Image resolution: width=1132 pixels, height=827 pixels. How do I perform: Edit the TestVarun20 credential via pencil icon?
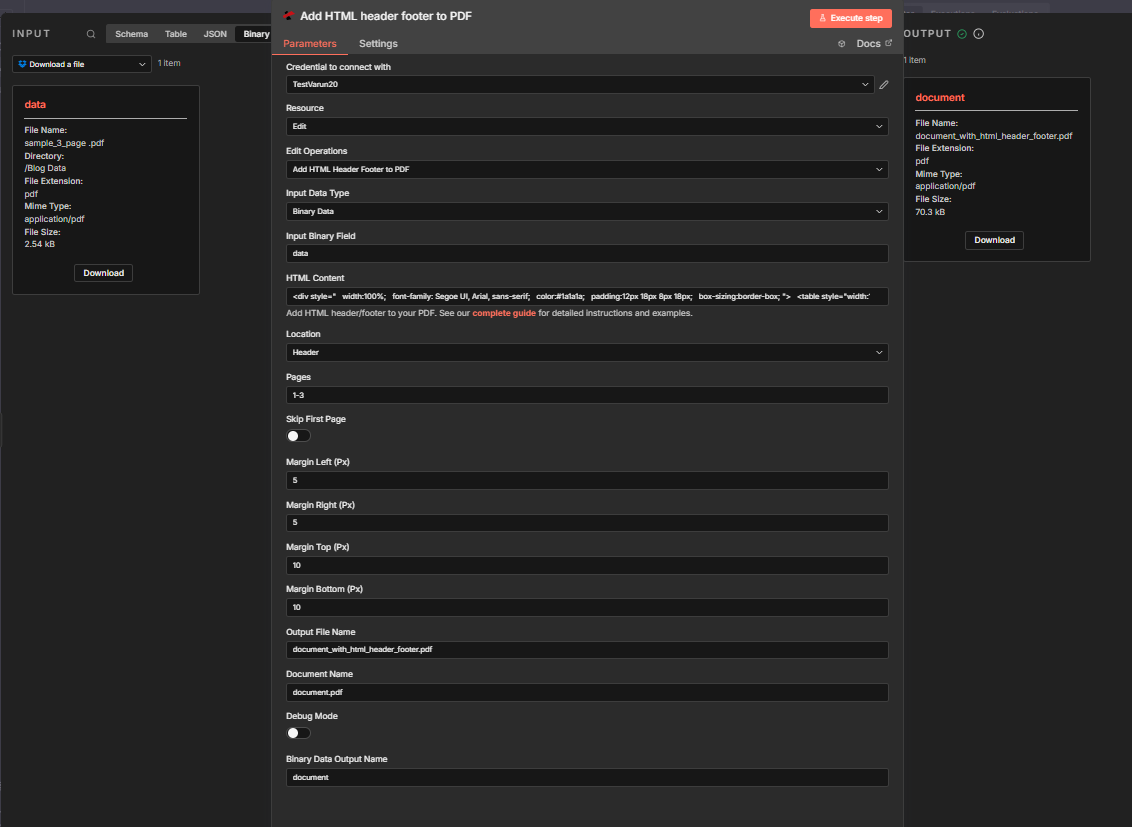point(883,84)
